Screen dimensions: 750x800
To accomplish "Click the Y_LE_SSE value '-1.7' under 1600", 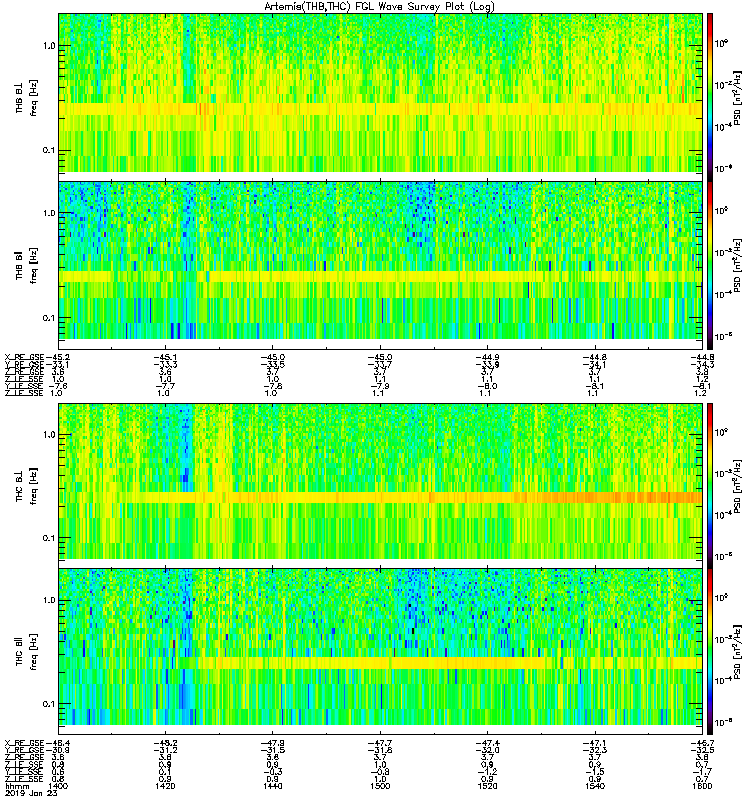I will tap(702, 772).
